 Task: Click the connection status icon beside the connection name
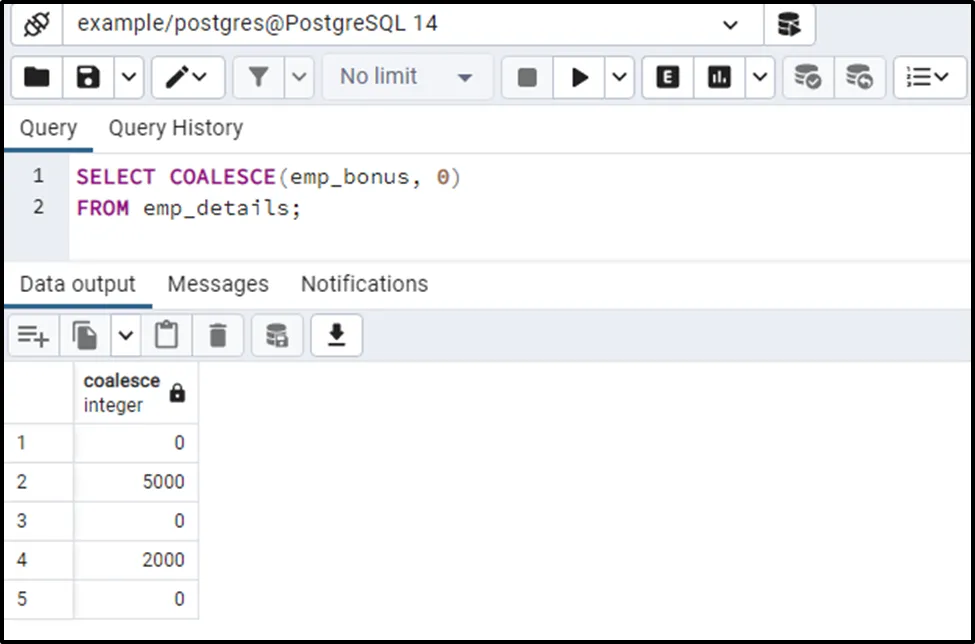tap(36, 24)
